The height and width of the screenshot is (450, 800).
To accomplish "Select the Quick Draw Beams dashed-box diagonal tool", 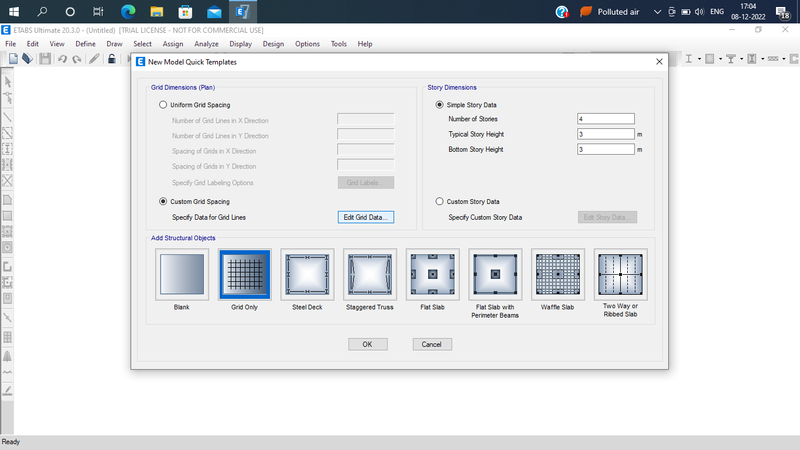I will tap(8, 133).
